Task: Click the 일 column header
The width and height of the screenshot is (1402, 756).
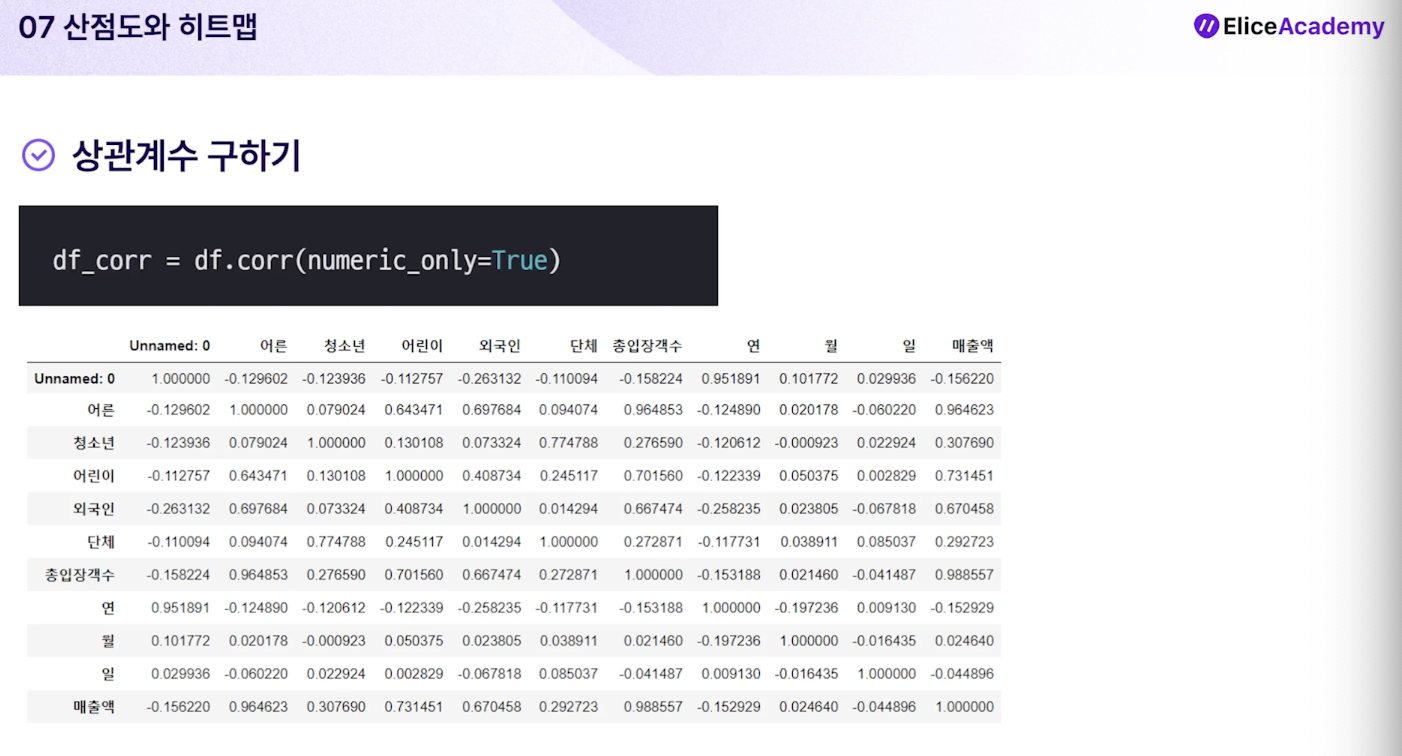Action: pyautogui.click(x=909, y=346)
